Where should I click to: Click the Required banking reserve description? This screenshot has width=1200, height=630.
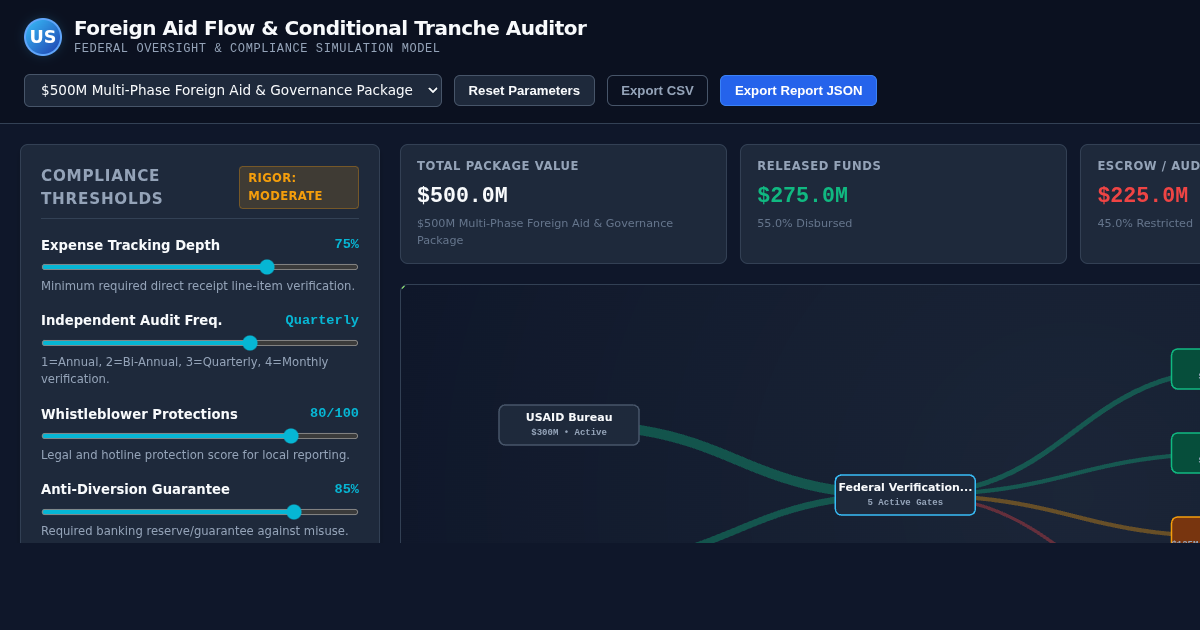coord(195,531)
